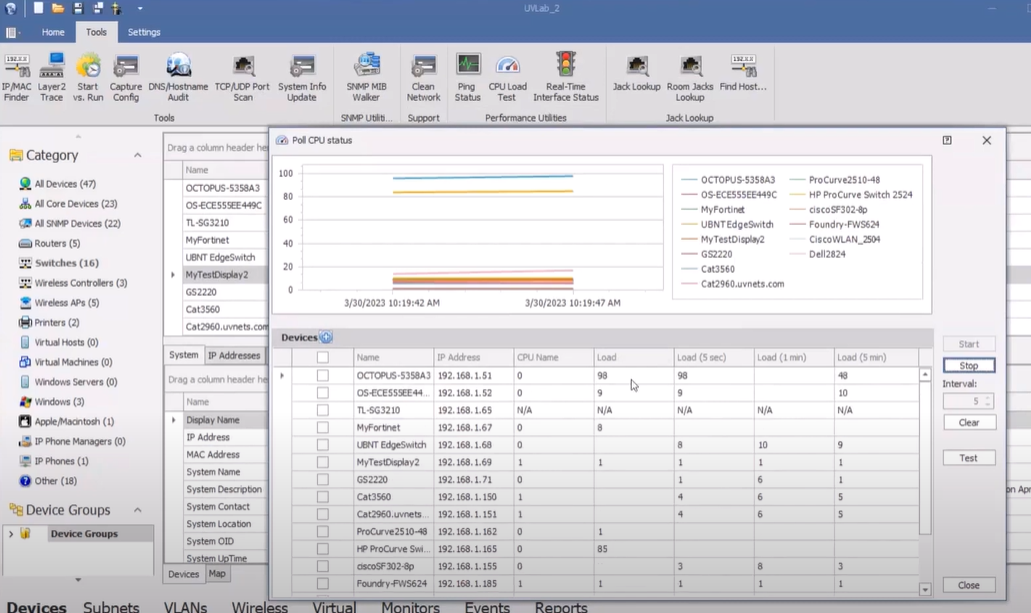Open Clean Network tool
Screen dimensions: 1031x613
[423, 78]
